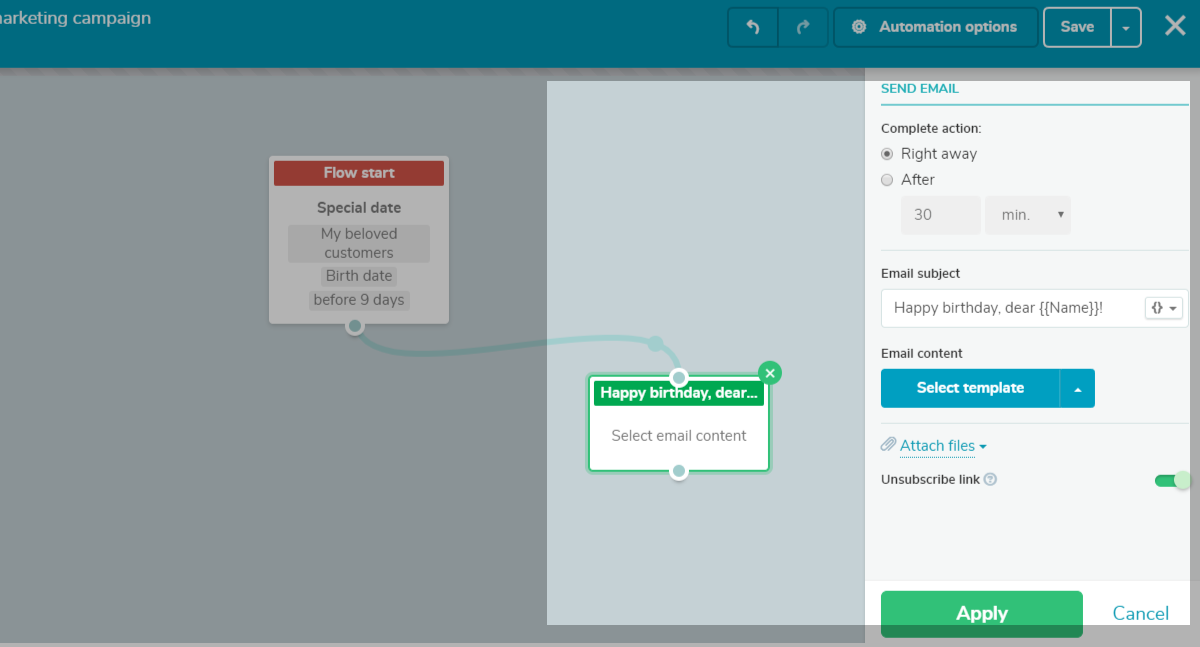Toggle the Unsubscribe link switch
This screenshot has height=647, width=1200.
pyautogui.click(x=1172, y=480)
